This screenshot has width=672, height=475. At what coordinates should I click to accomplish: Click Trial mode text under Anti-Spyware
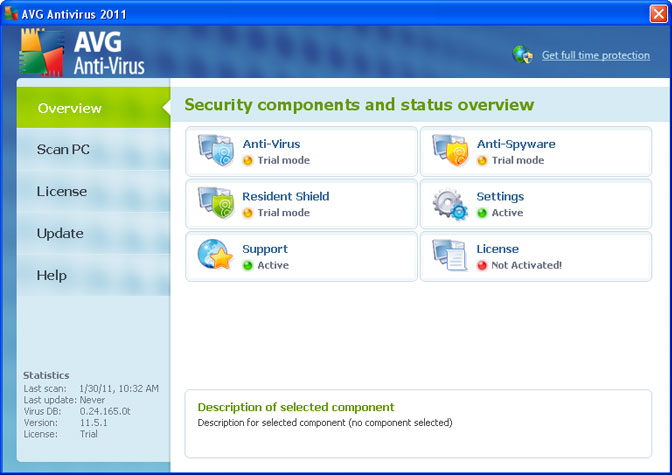[x=518, y=160]
